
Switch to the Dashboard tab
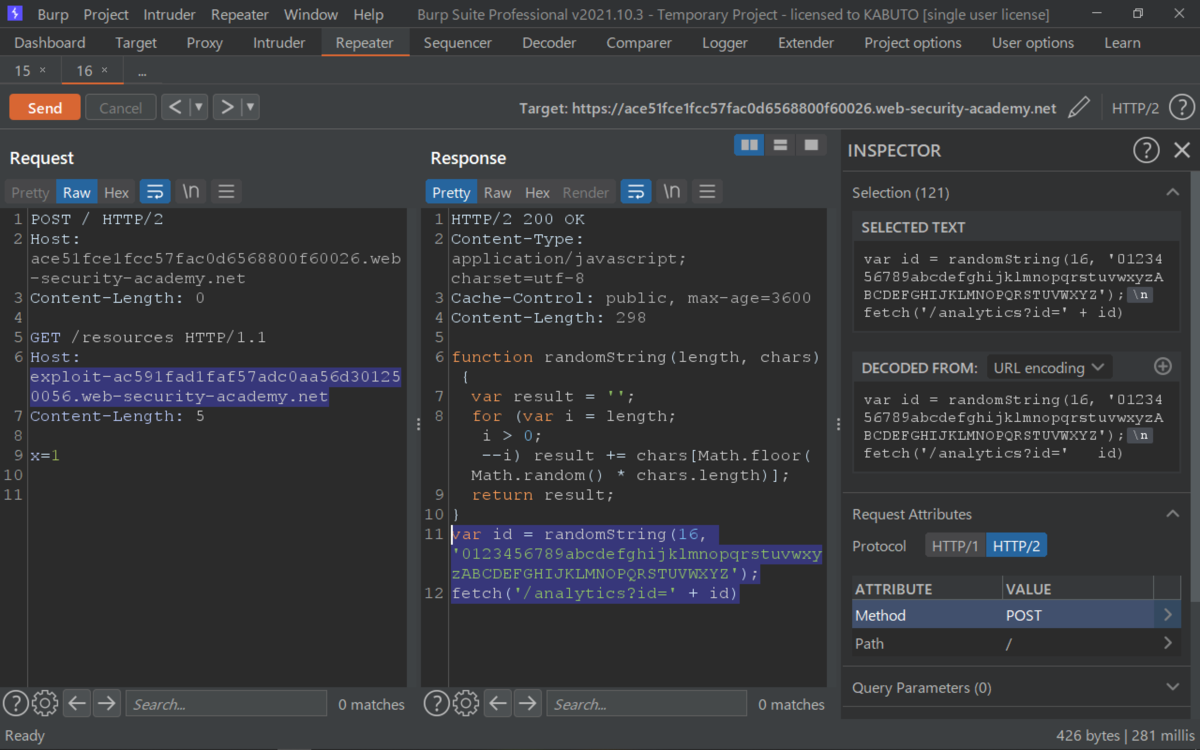point(50,43)
